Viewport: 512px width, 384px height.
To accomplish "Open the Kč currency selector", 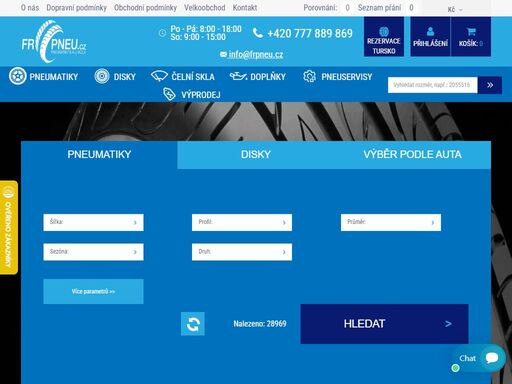I will (x=455, y=9).
